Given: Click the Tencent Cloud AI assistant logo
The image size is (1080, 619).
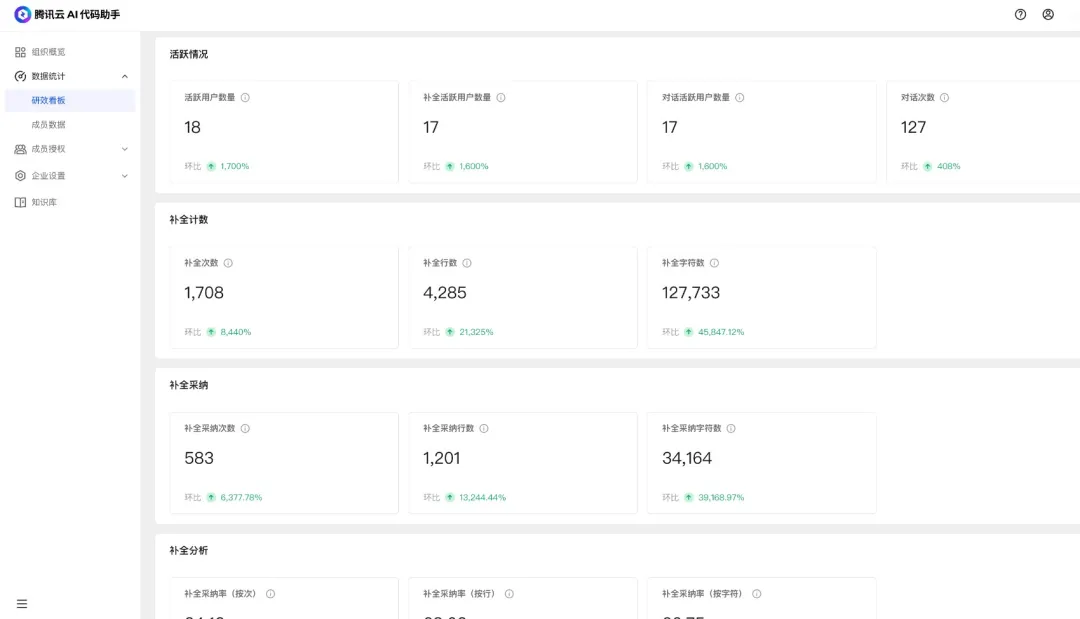Looking at the screenshot, I should pyautogui.click(x=22, y=14).
